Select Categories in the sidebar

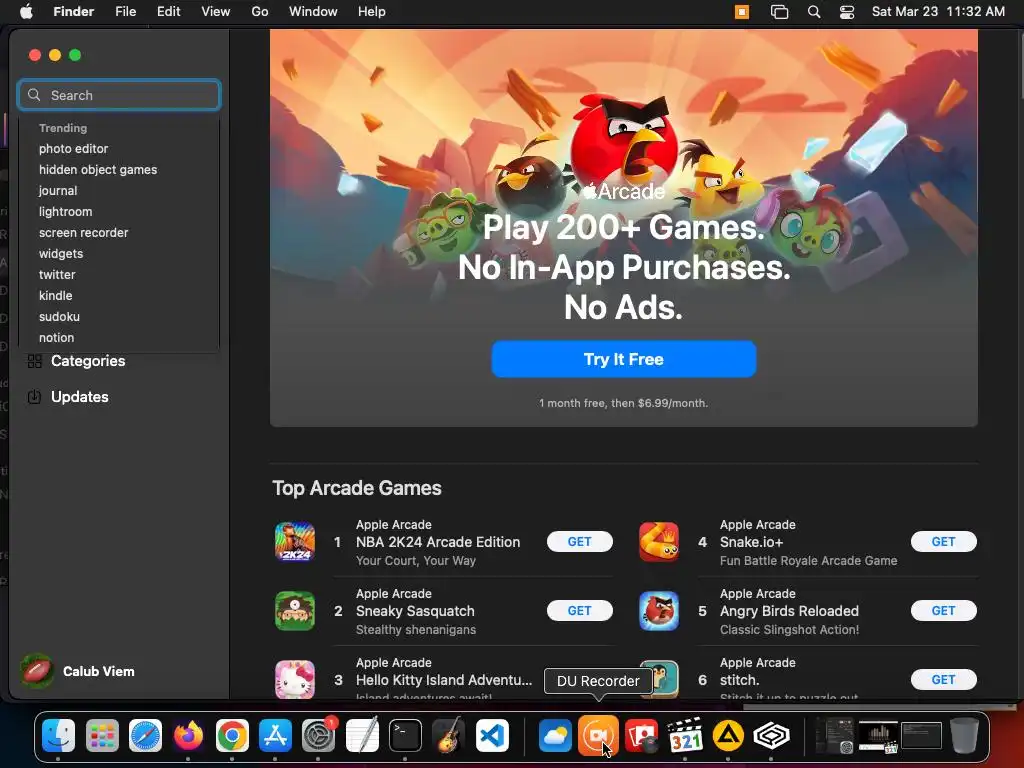click(x=88, y=361)
